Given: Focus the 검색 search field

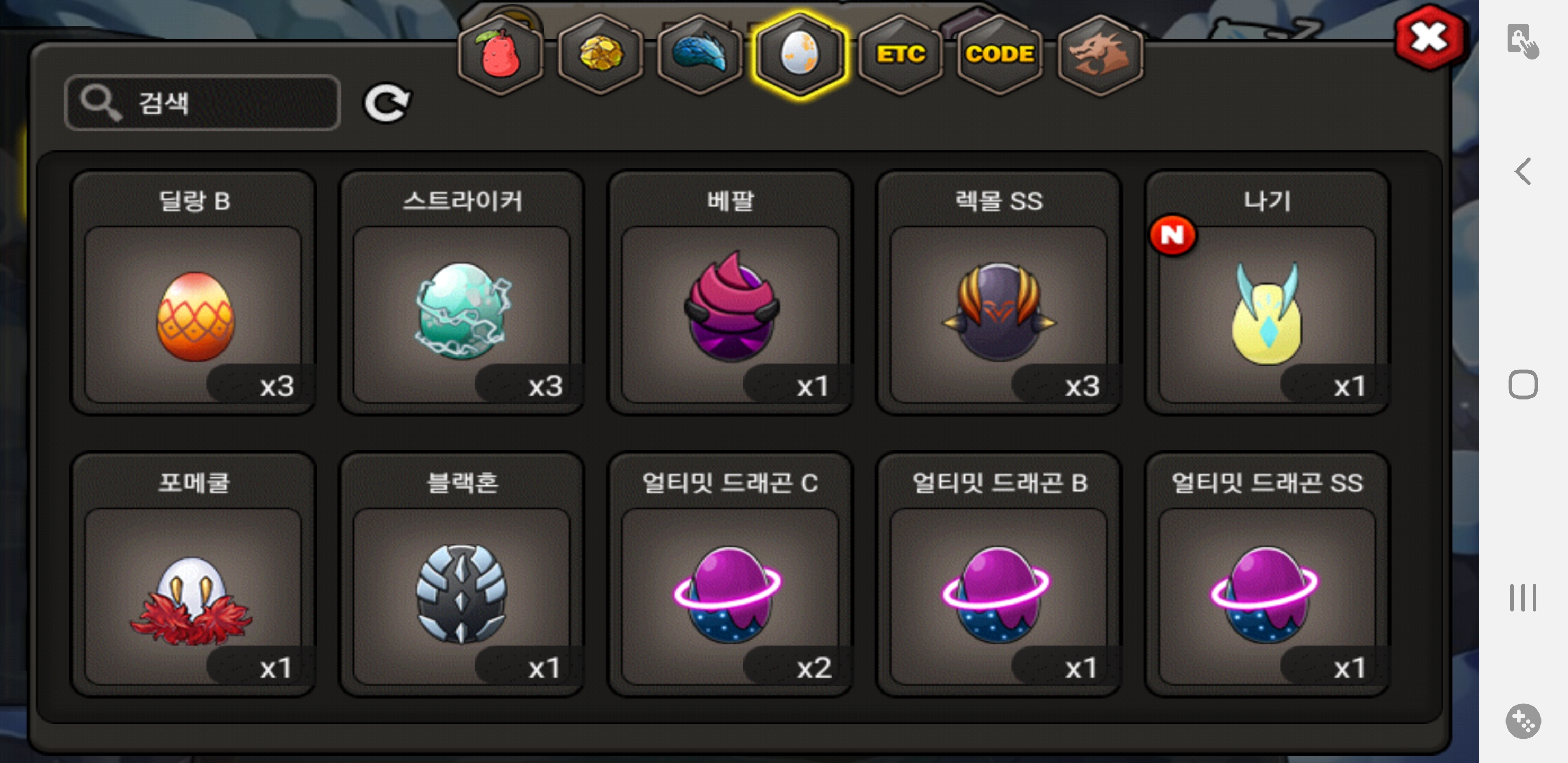Looking at the screenshot, I should [202, 102].
